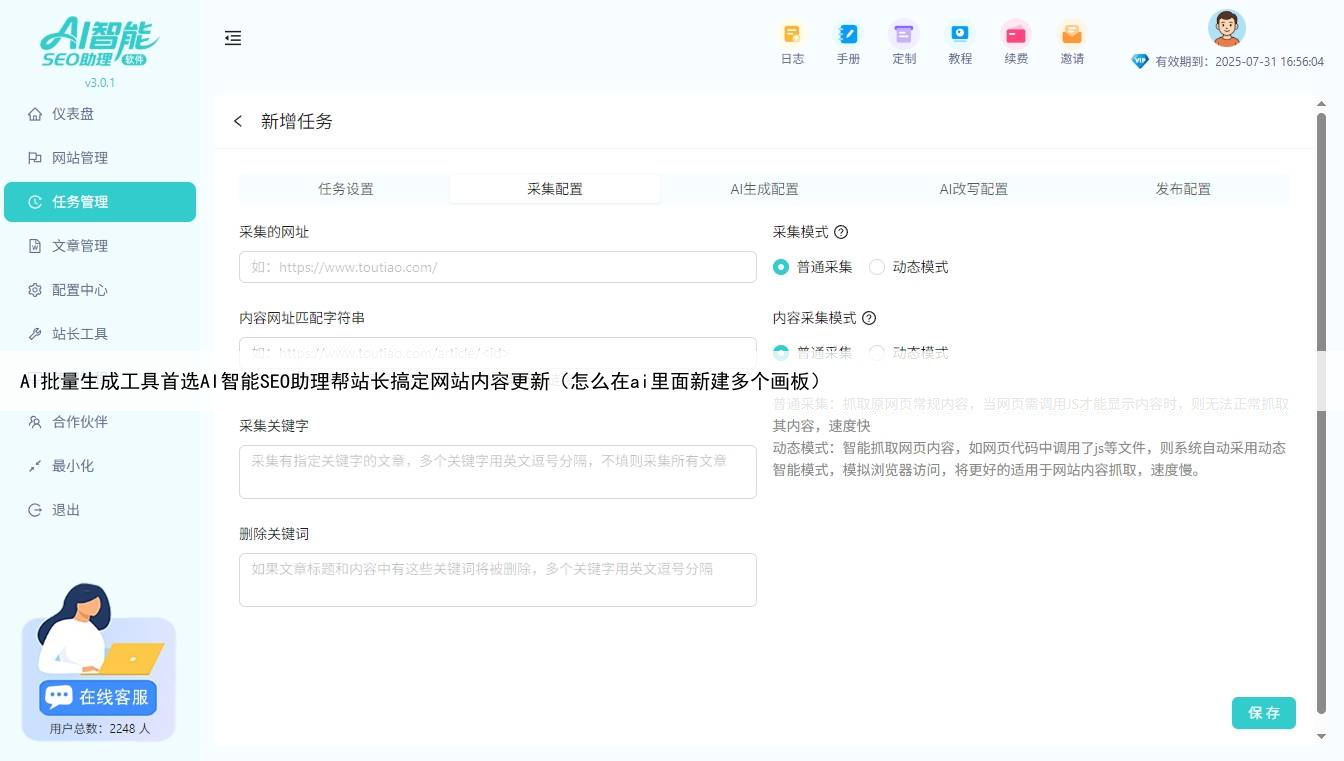This screenshot has width=1344, height=761.
Task: Click the 采集的网址 URL input field
Action: (x=497, y=267)
